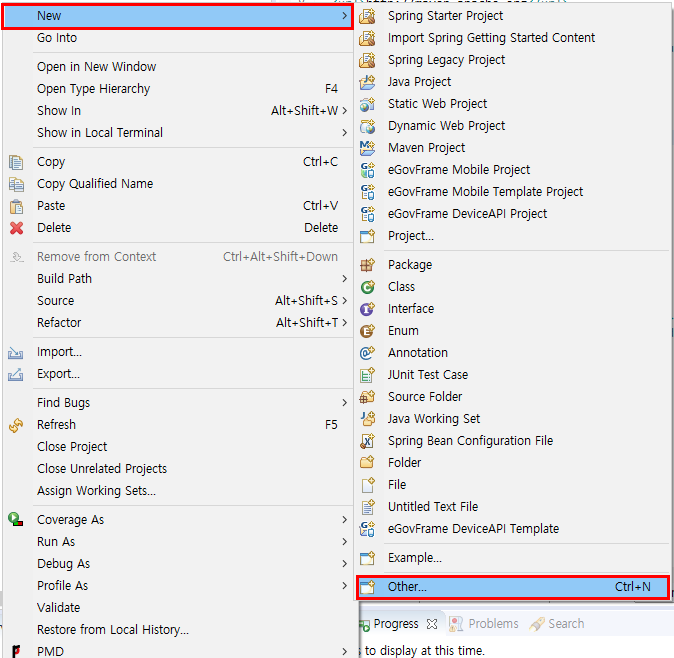Screen dimensions: 674x658
Task: Click the brown Enum icon
Action: (x=367, y=331)
